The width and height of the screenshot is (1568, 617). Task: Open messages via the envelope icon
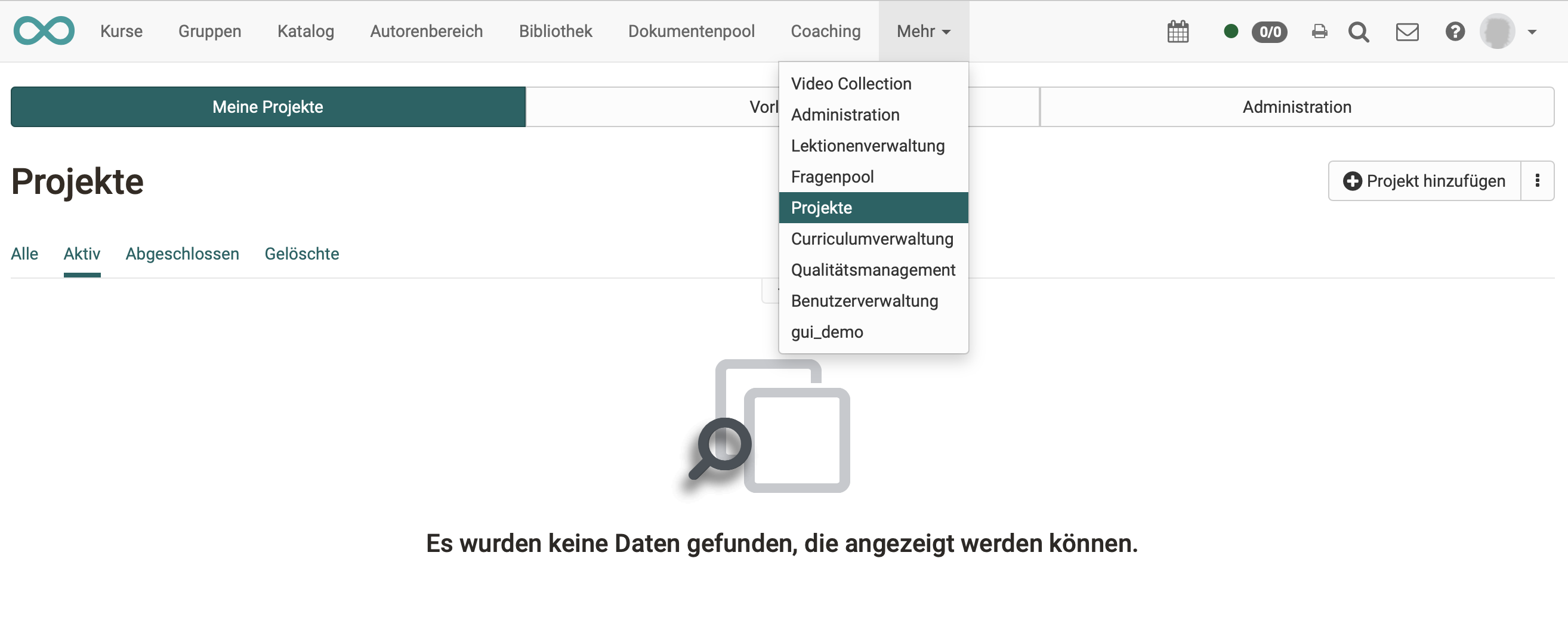point(1408,31)
